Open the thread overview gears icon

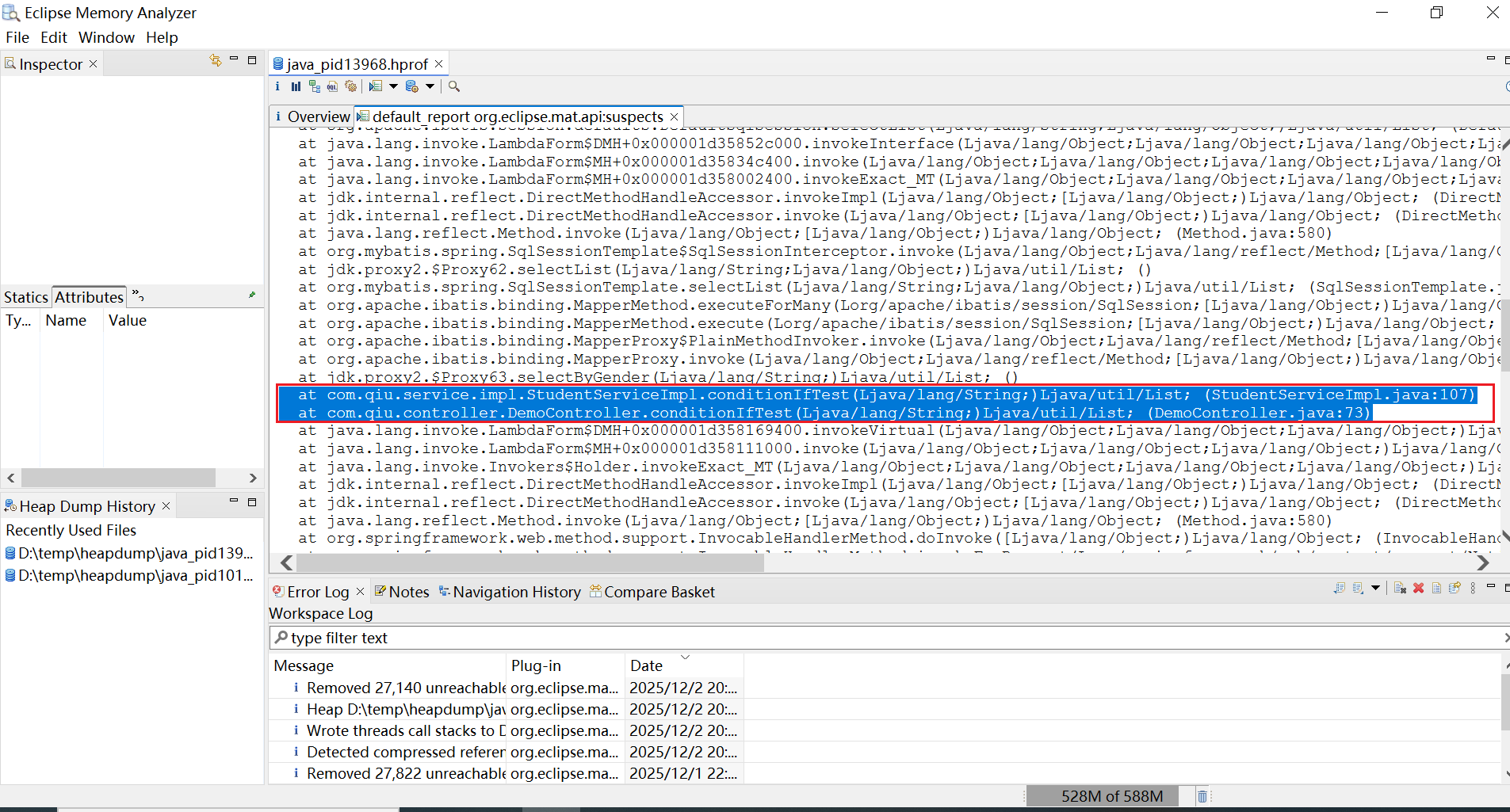coord(351,86)
